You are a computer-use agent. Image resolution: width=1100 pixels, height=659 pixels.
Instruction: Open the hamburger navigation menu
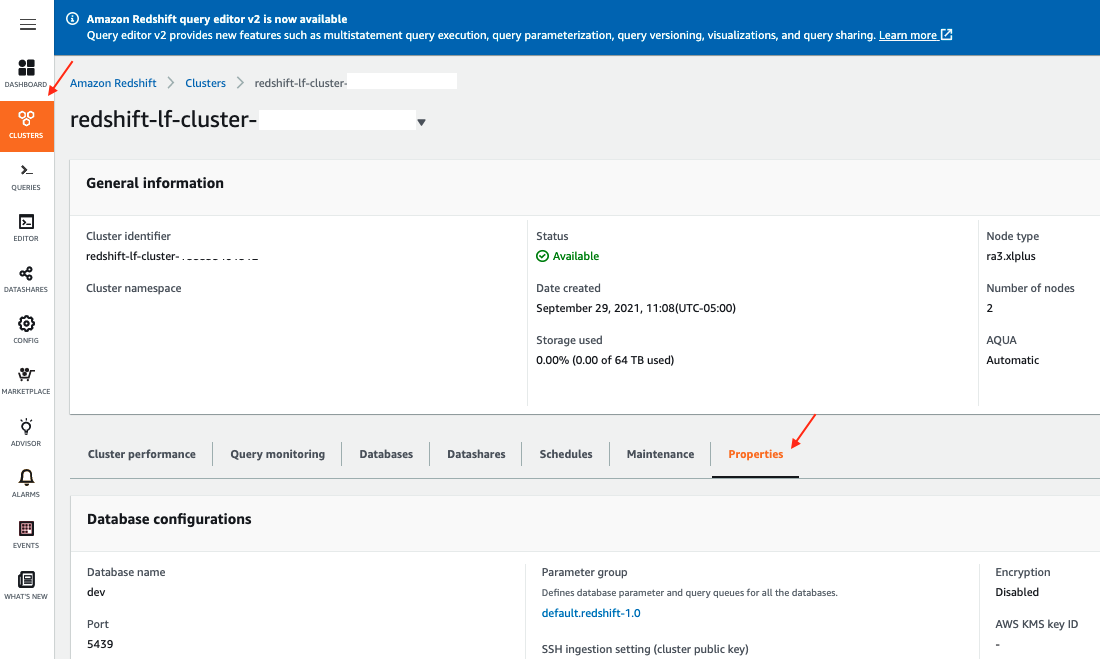pos(27,25)
